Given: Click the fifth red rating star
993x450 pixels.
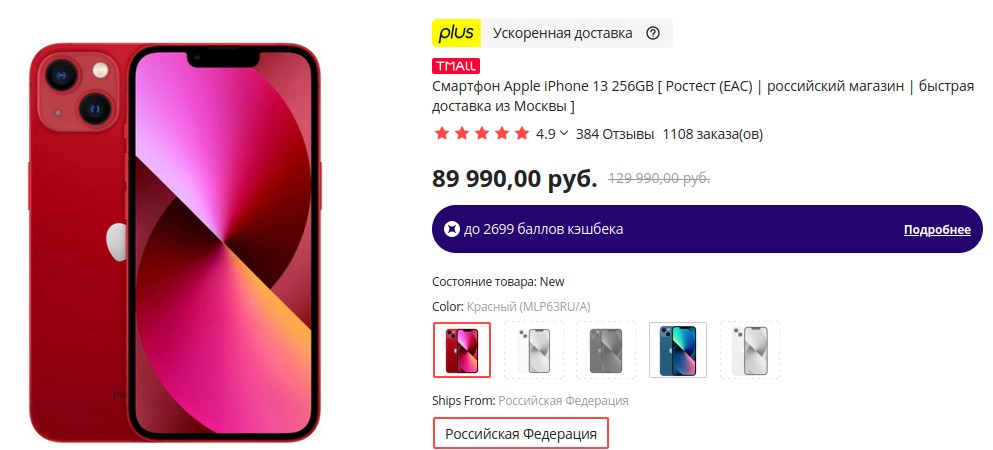Looking at the screenshot, I should [x=522, y=134].
